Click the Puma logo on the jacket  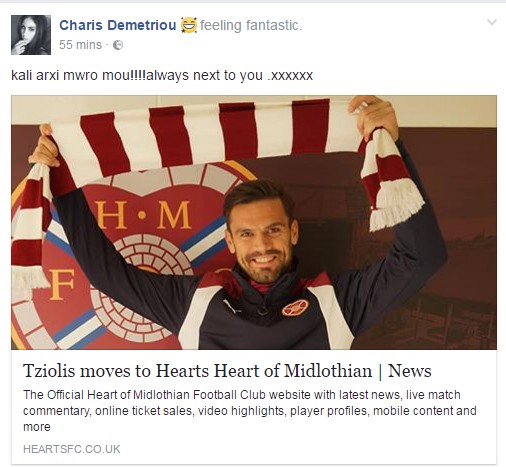coord(232,306)
